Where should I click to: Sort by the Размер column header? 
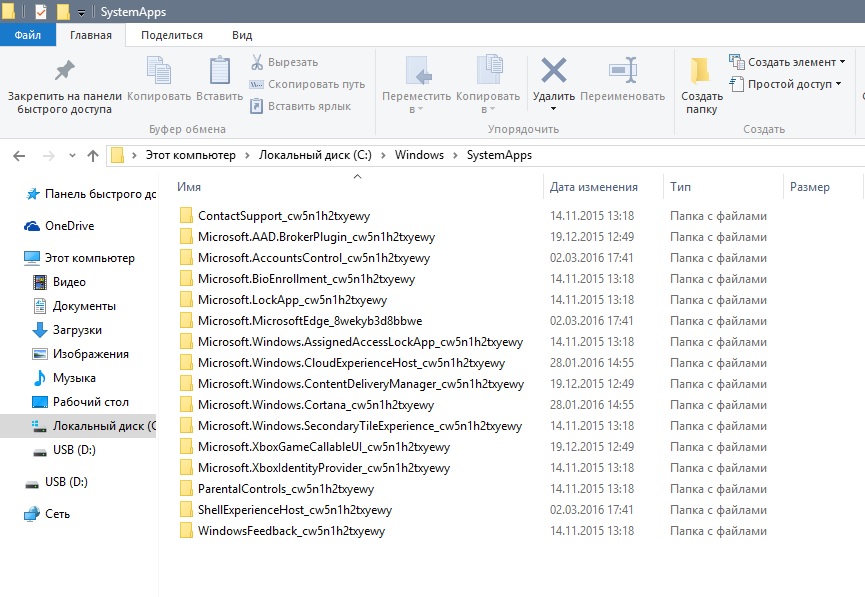[x=809, y=187]
